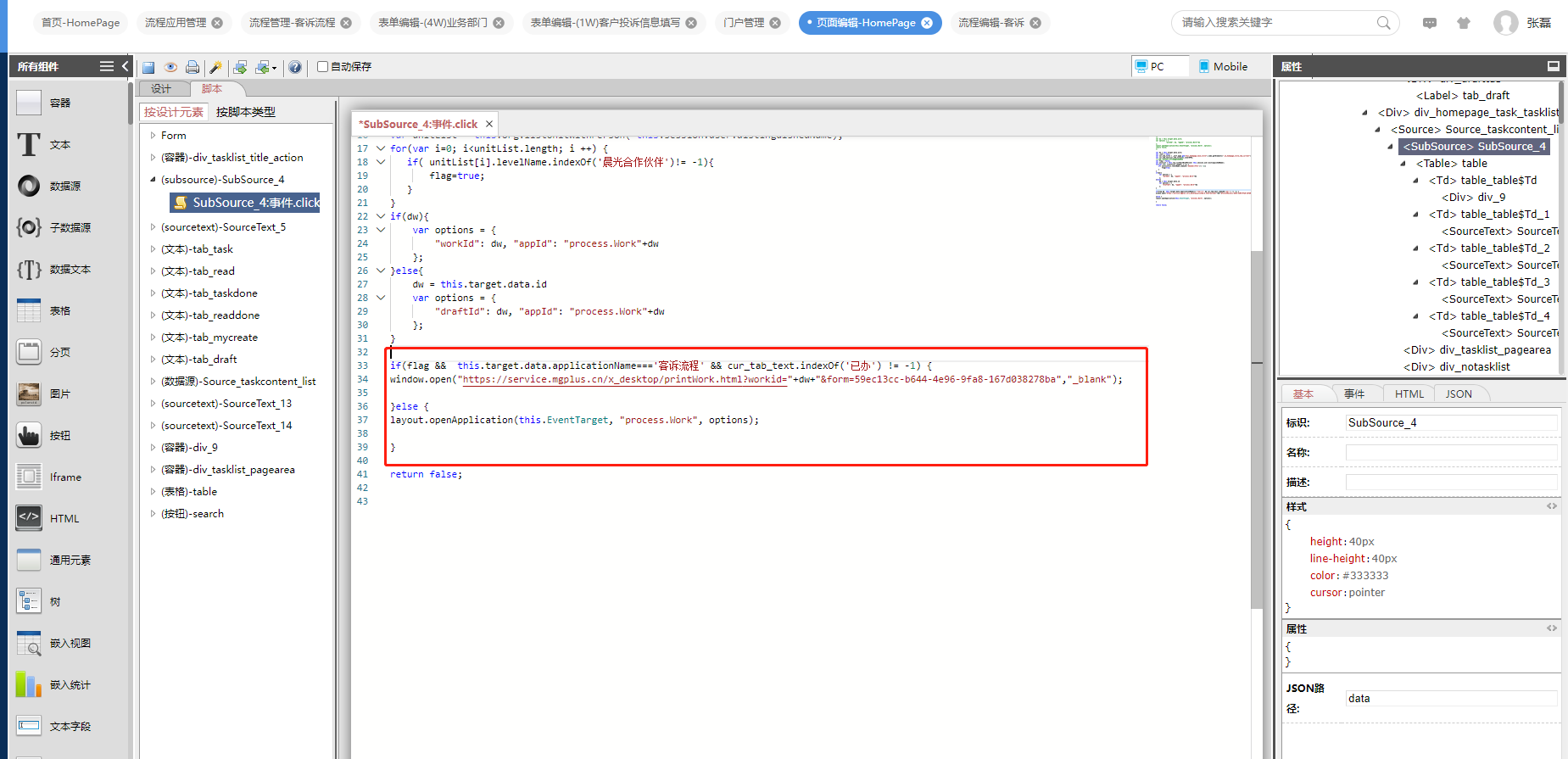This screenshot has width=1568, height=759.
Task: Select the 分页 pagination component icon
Action: point(29,352)
